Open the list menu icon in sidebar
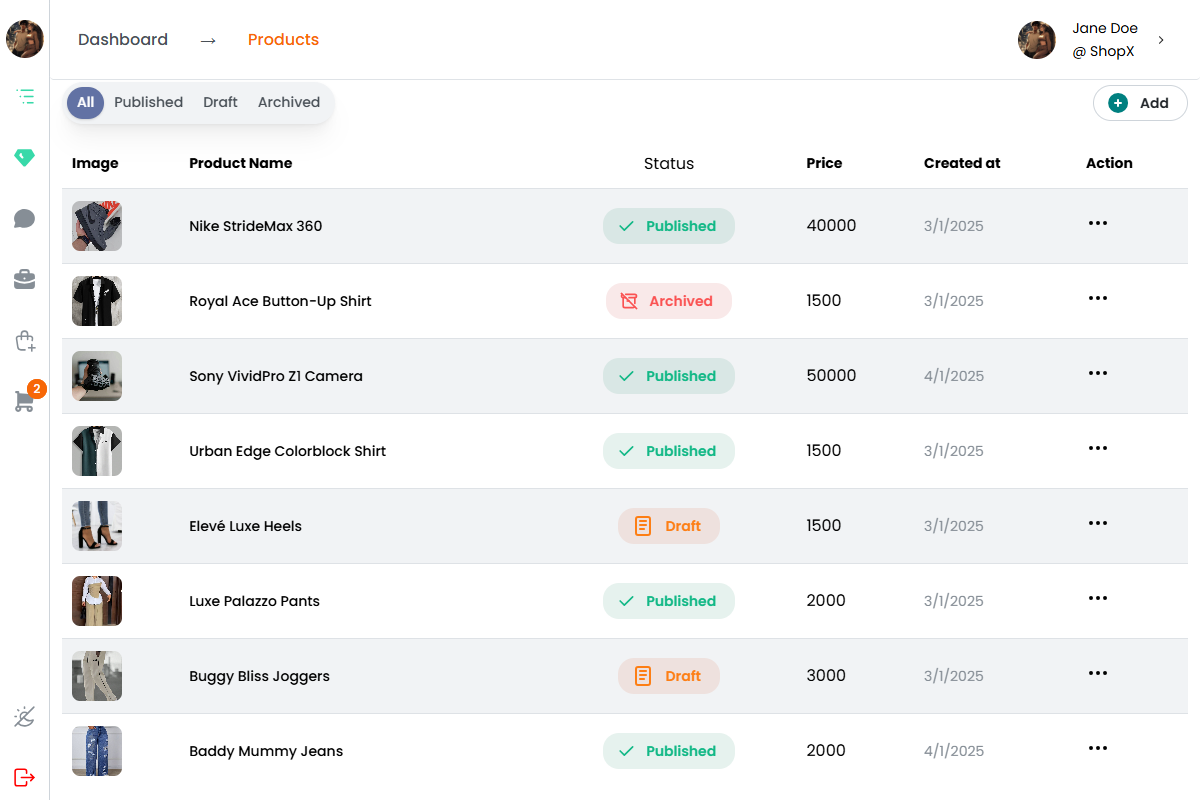Image resolution: width=1200 pixels, height=800 pixels. pyautogui.click(x=25, y=97)
